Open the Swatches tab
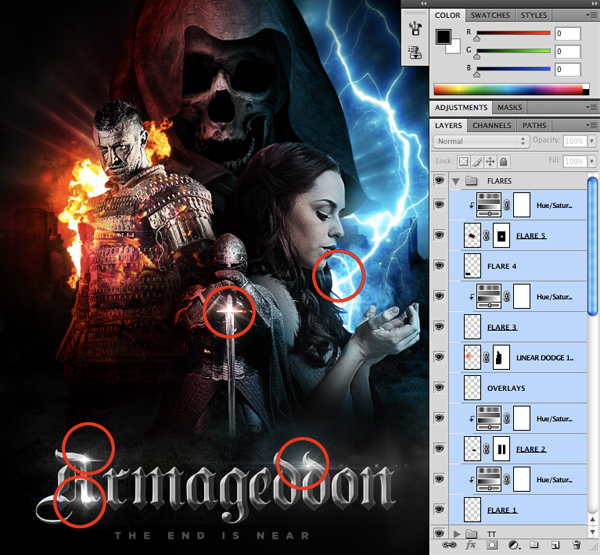This screenshot has height=555, width=600. point(491,16)
